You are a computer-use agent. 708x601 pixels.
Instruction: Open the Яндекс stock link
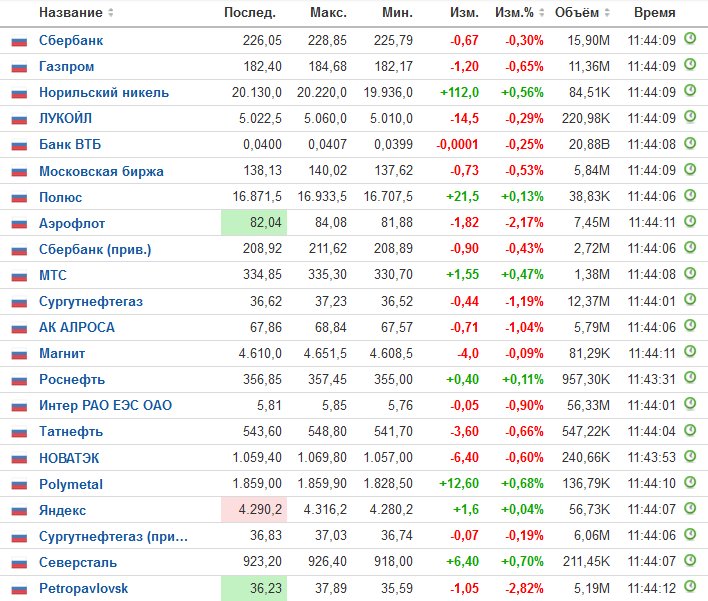62,511
